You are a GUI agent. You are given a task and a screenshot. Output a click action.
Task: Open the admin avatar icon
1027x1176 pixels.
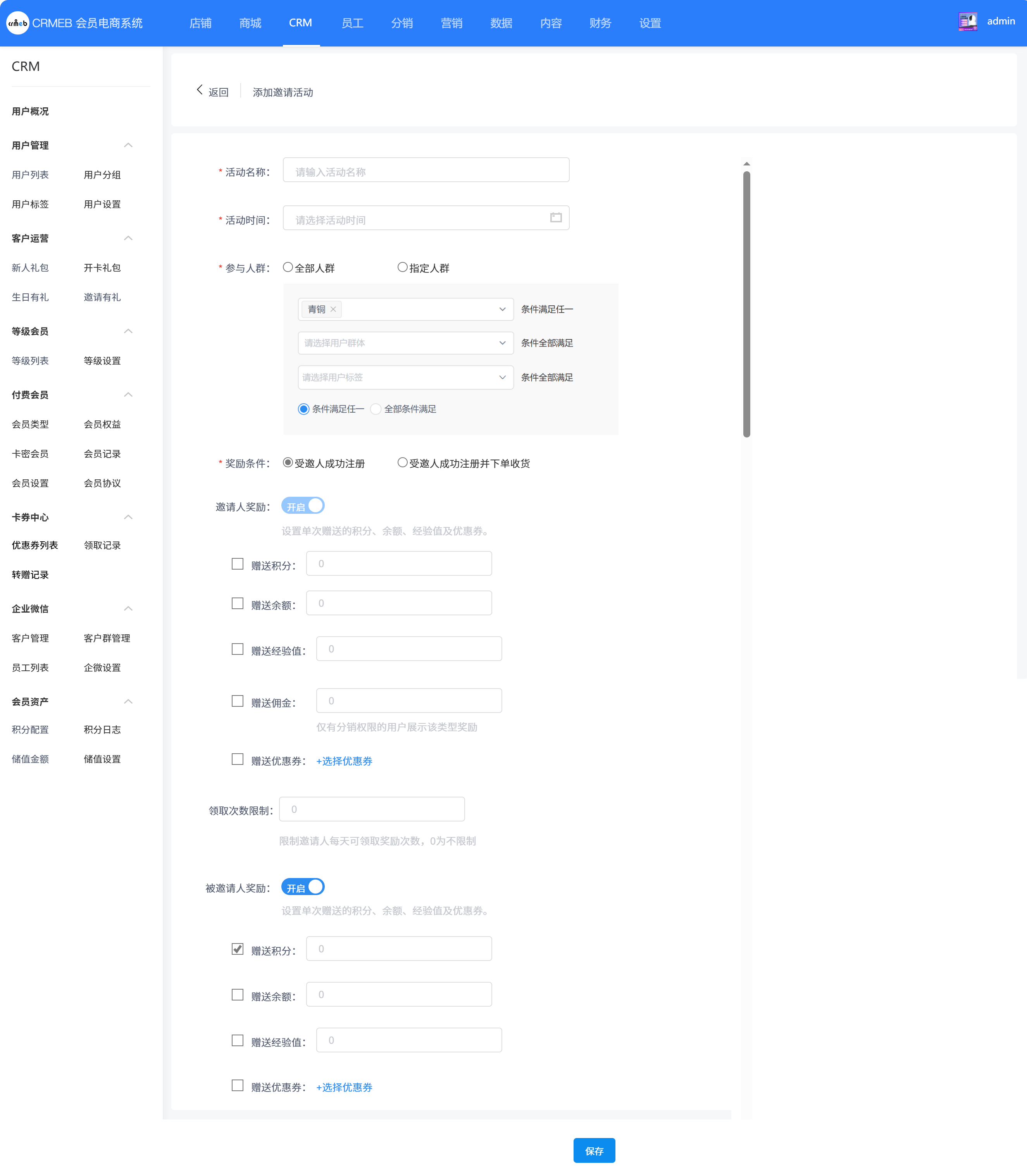[x=968, y=22]
